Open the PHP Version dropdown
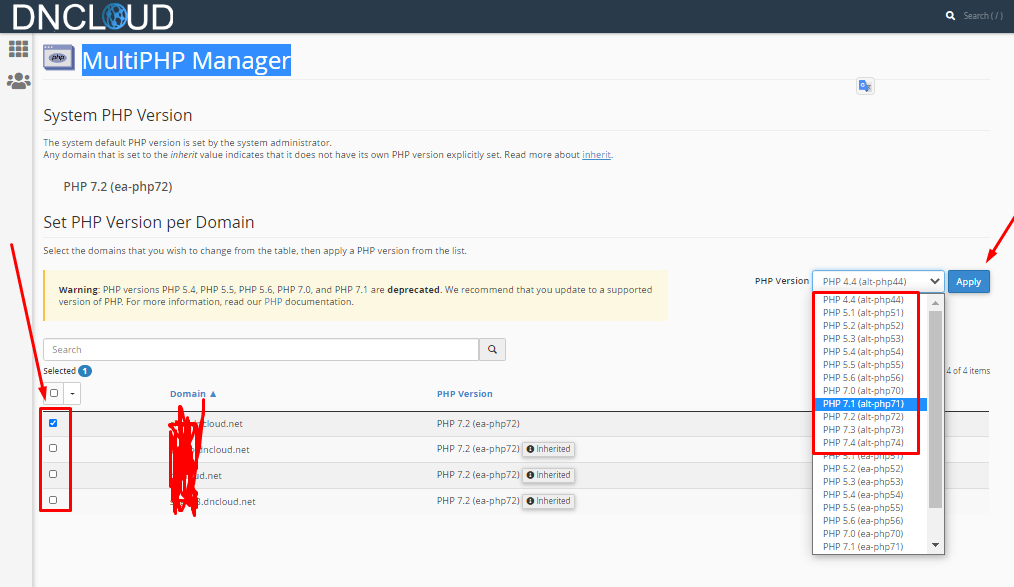Image resolution: width=1014 pixels, height=587 pixels. coord(878,281)
